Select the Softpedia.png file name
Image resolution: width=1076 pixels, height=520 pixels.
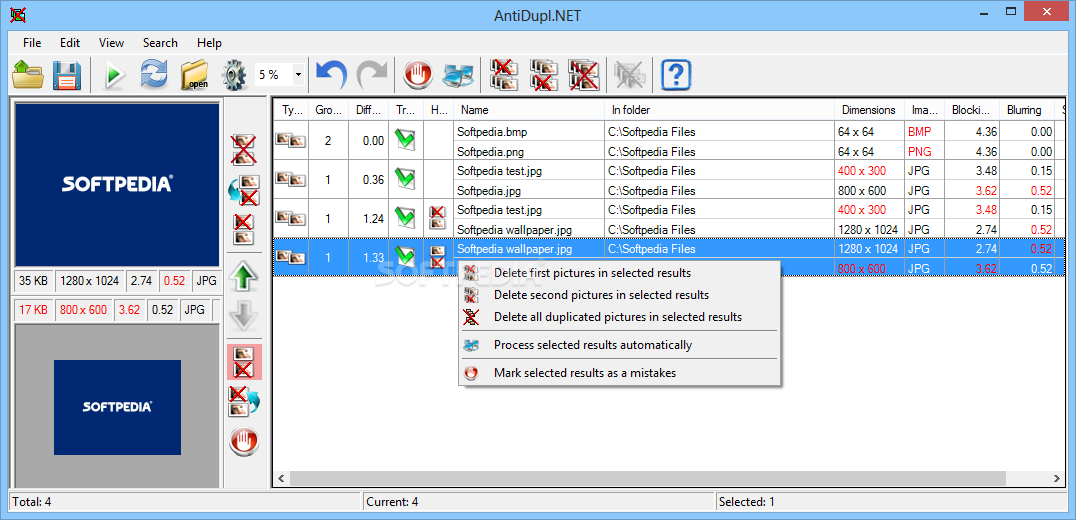[x=493, y=152]
